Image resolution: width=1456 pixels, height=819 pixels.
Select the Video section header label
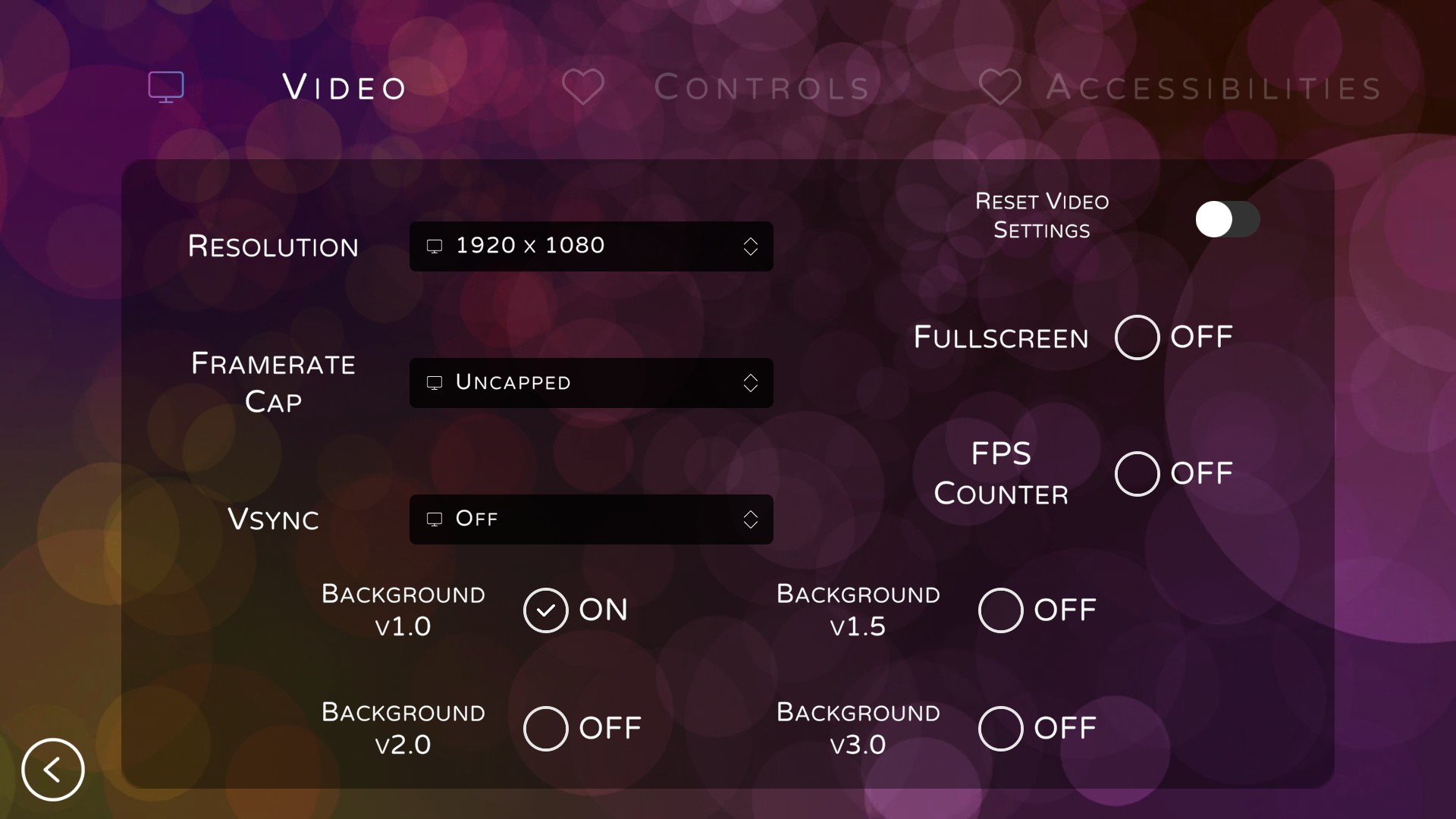pyautogui.click(x=344, y=86)
